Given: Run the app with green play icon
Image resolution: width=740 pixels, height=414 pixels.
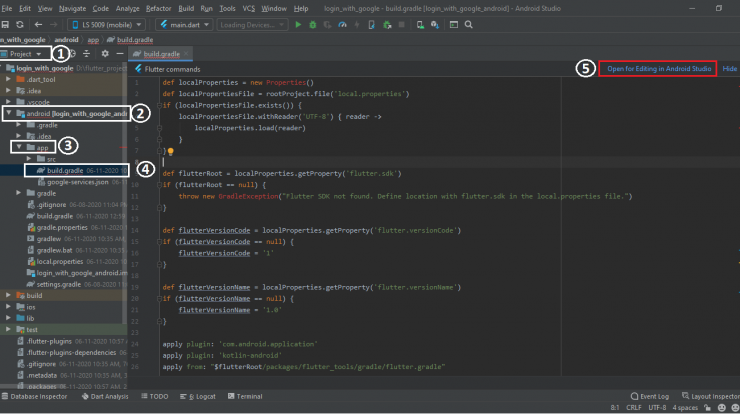Looking at the screenshot, I should [x=298, y=25].
